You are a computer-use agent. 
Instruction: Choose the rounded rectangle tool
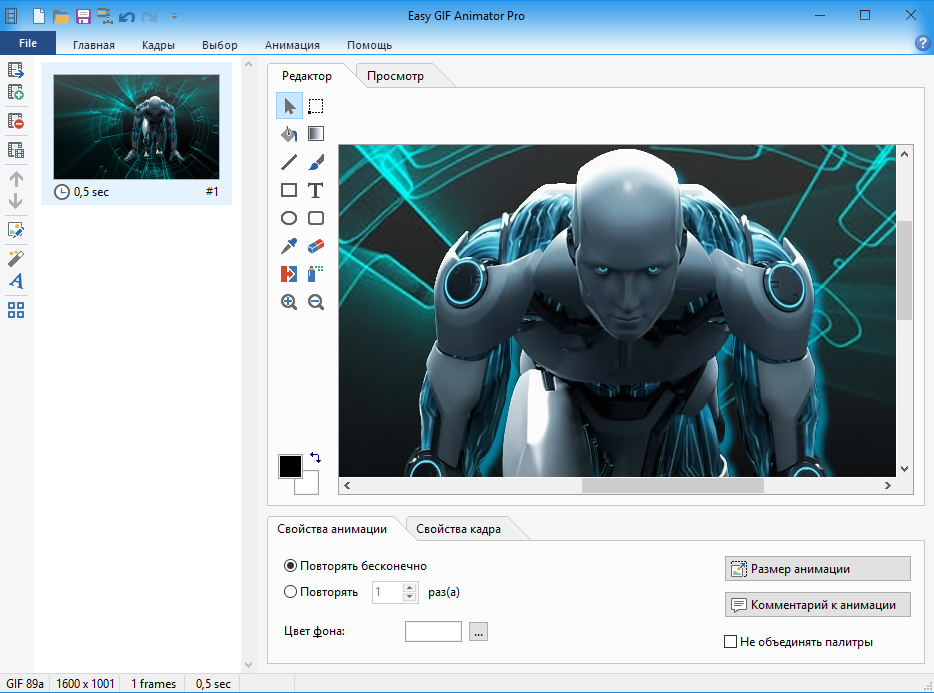[x=316, y=218]
